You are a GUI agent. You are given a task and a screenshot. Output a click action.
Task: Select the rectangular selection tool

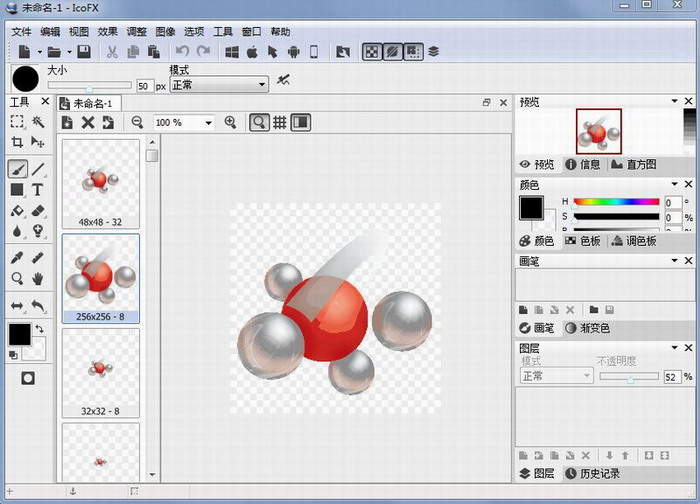point(17,121)
